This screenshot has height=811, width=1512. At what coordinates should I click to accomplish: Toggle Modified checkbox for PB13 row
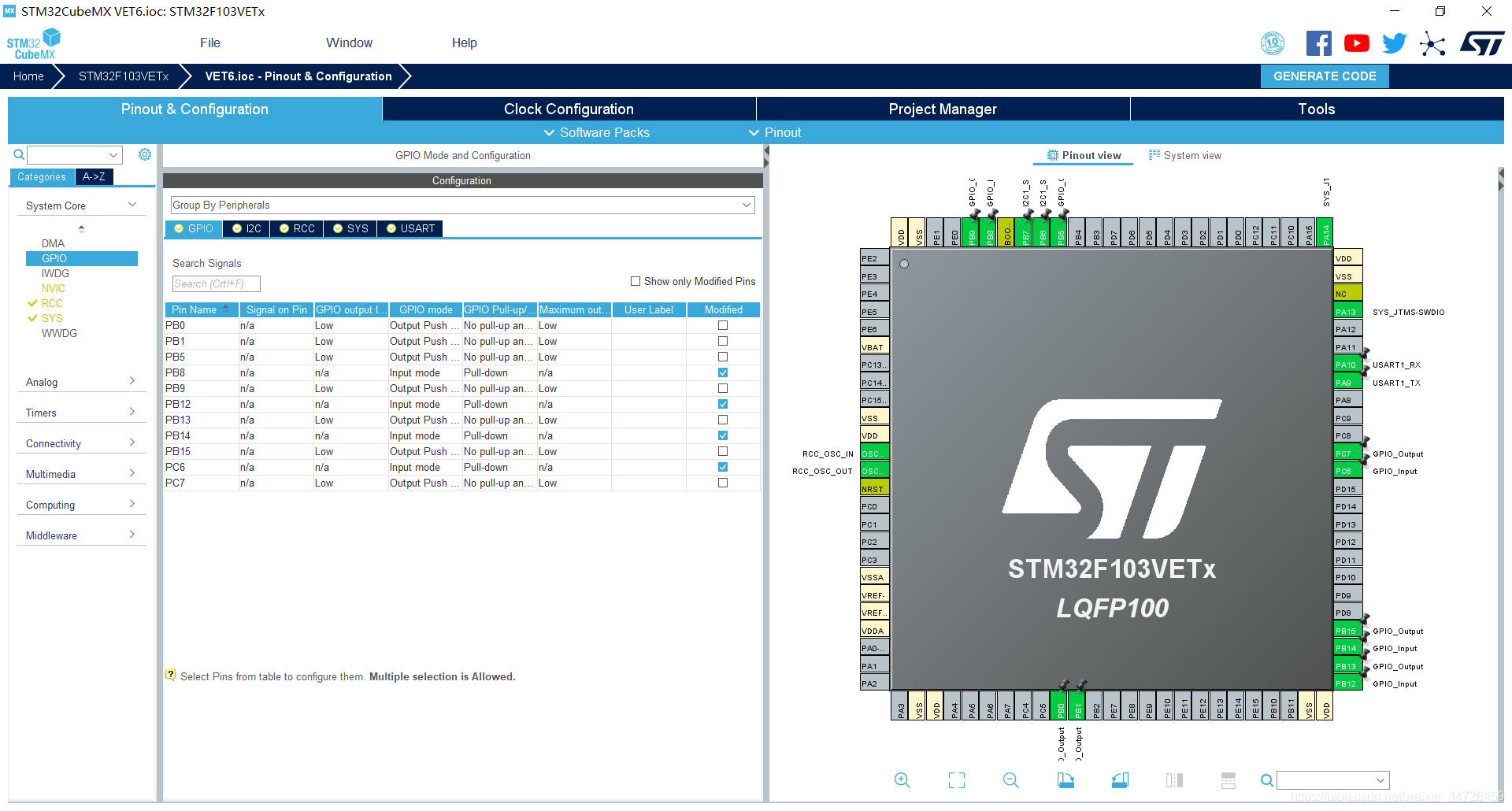[723, 420]
